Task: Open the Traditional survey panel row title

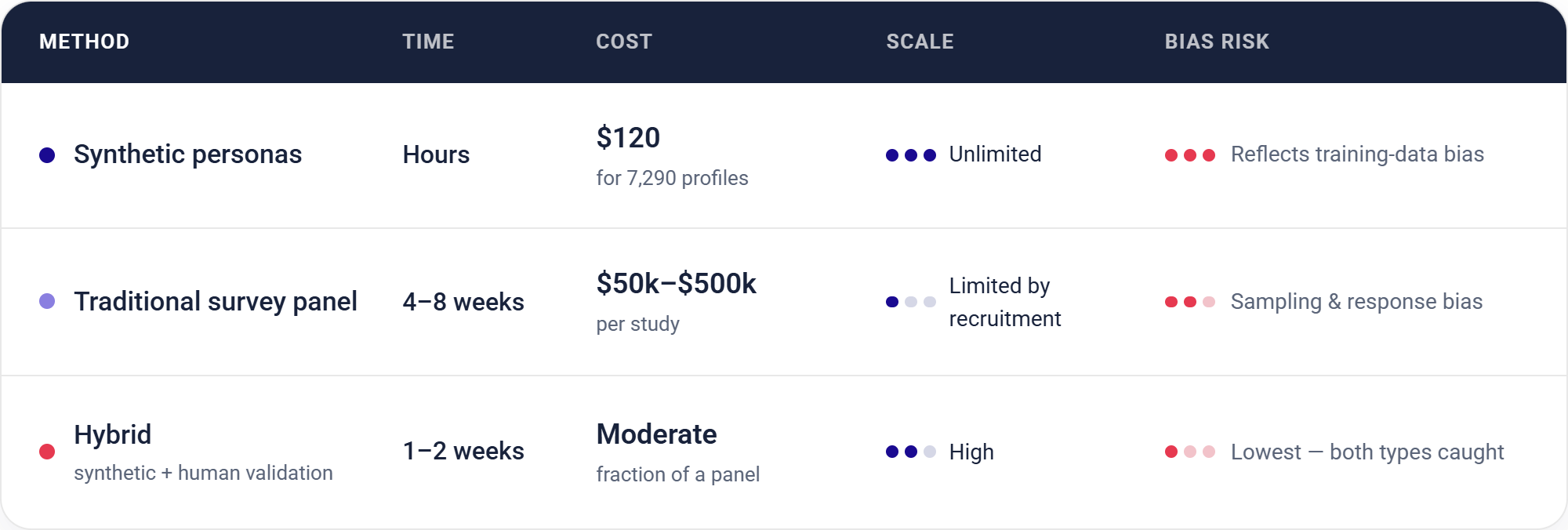Action: [x=216, y=302]
